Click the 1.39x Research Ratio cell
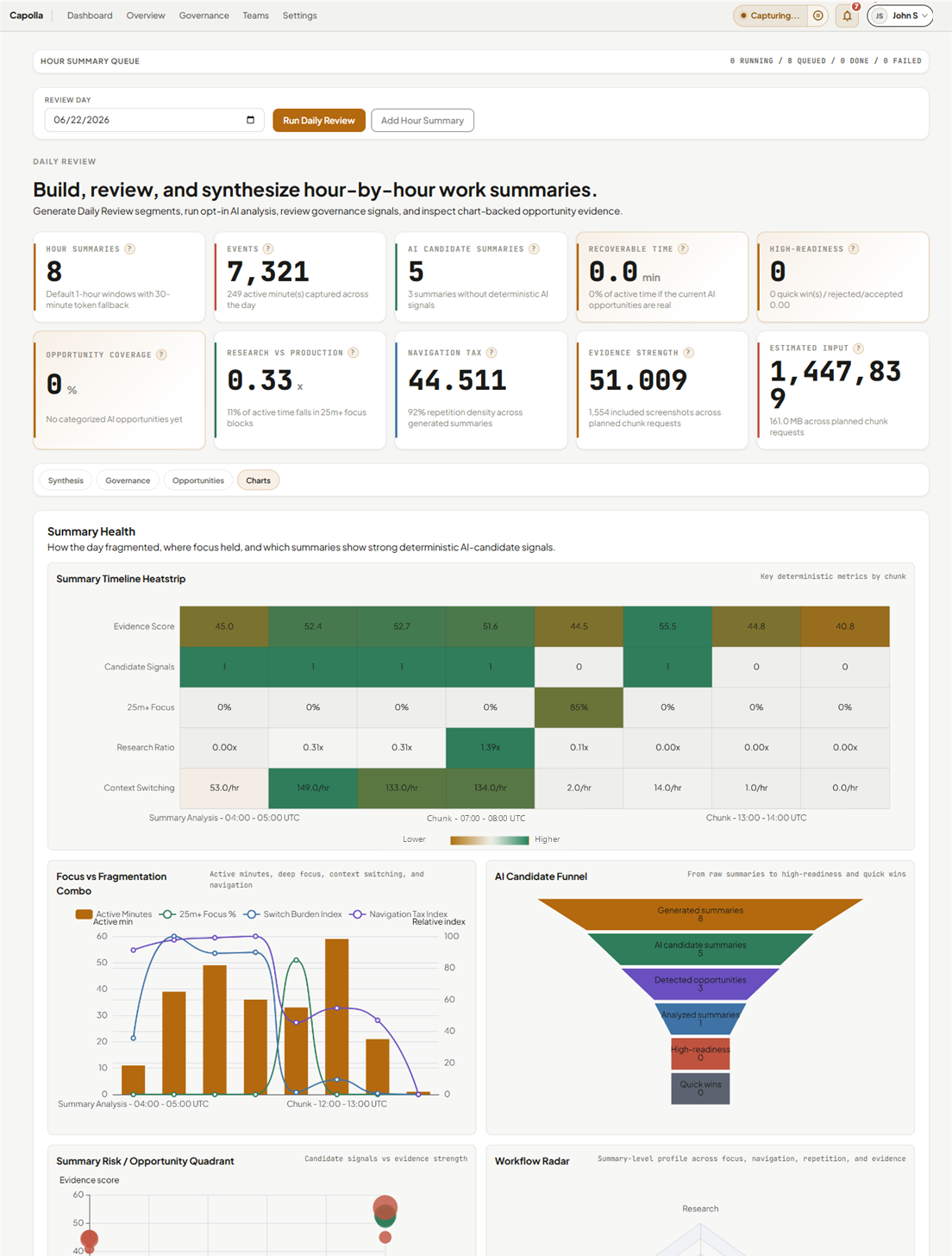 tap(490, 747)
